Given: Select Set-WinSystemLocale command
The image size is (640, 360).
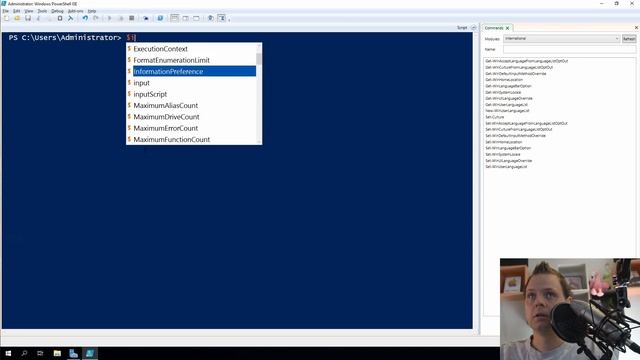Looking at the screenshot, I should point(502,154).
